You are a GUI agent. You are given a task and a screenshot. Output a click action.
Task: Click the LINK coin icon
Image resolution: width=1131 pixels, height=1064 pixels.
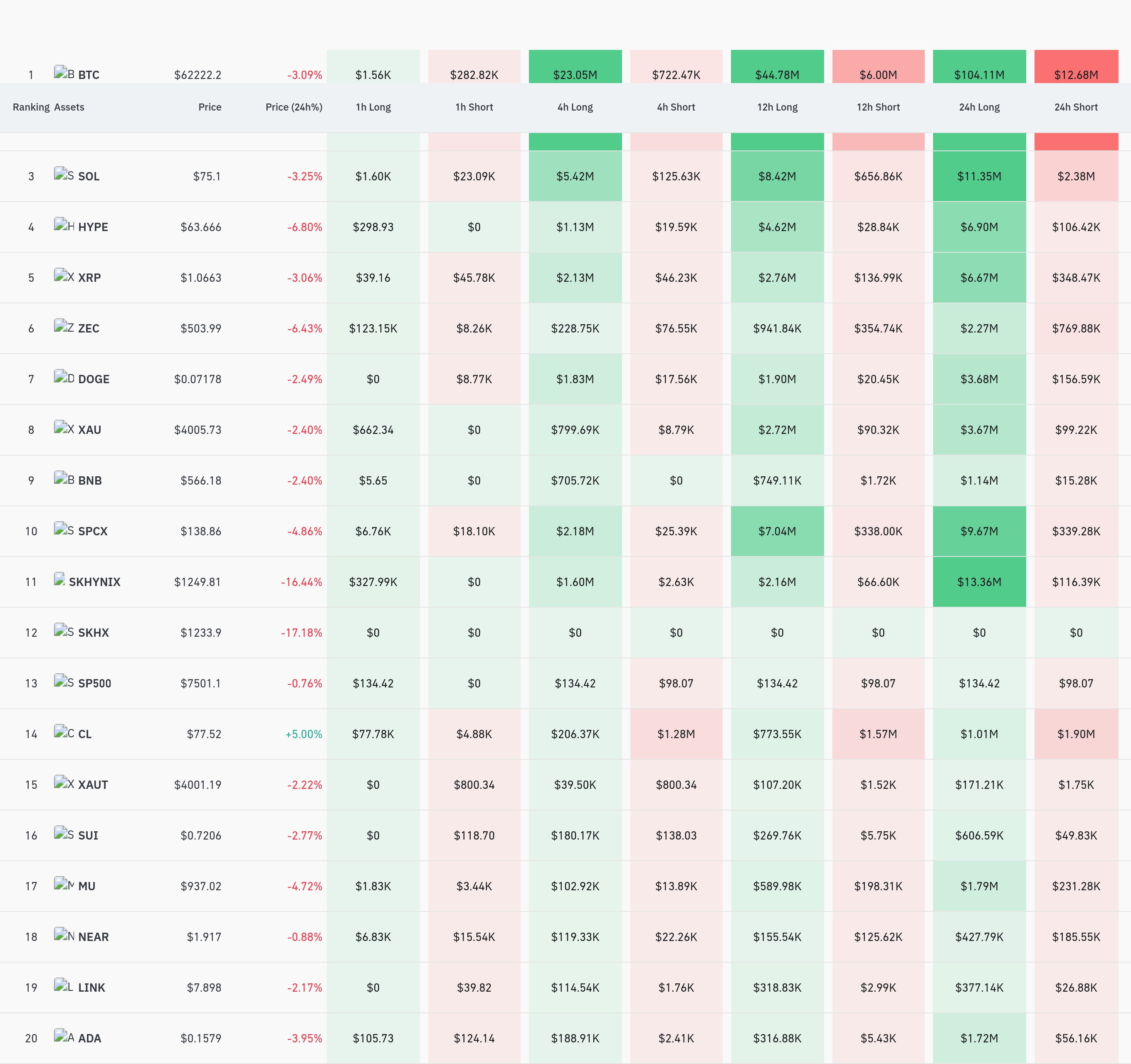(64, 985)
